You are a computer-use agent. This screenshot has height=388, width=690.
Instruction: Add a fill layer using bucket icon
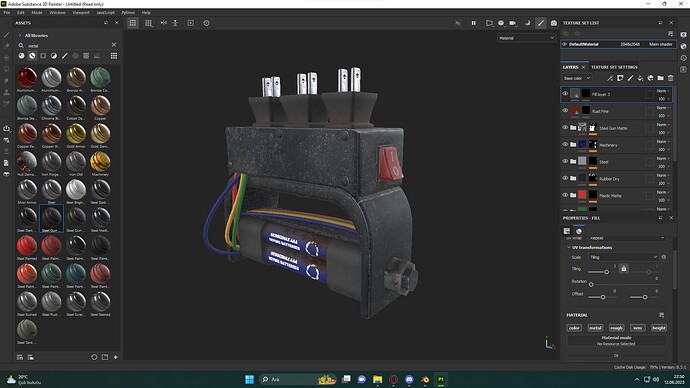point(640,78)
